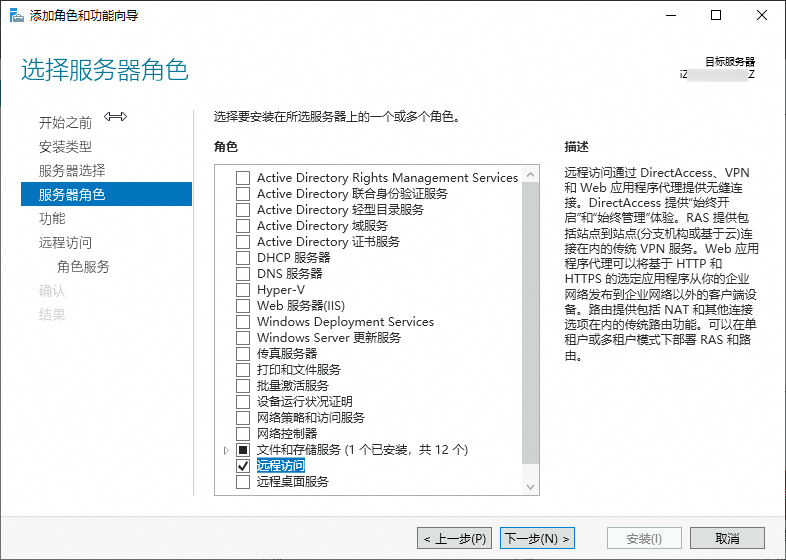Select Windows Deployment Services label
This screenshot has height=560, width=786.
[345, 322]
